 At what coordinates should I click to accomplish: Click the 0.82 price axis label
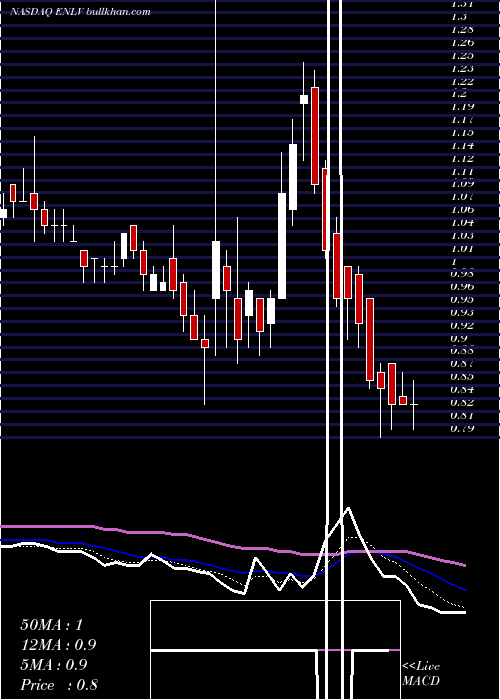coord(462,403)
